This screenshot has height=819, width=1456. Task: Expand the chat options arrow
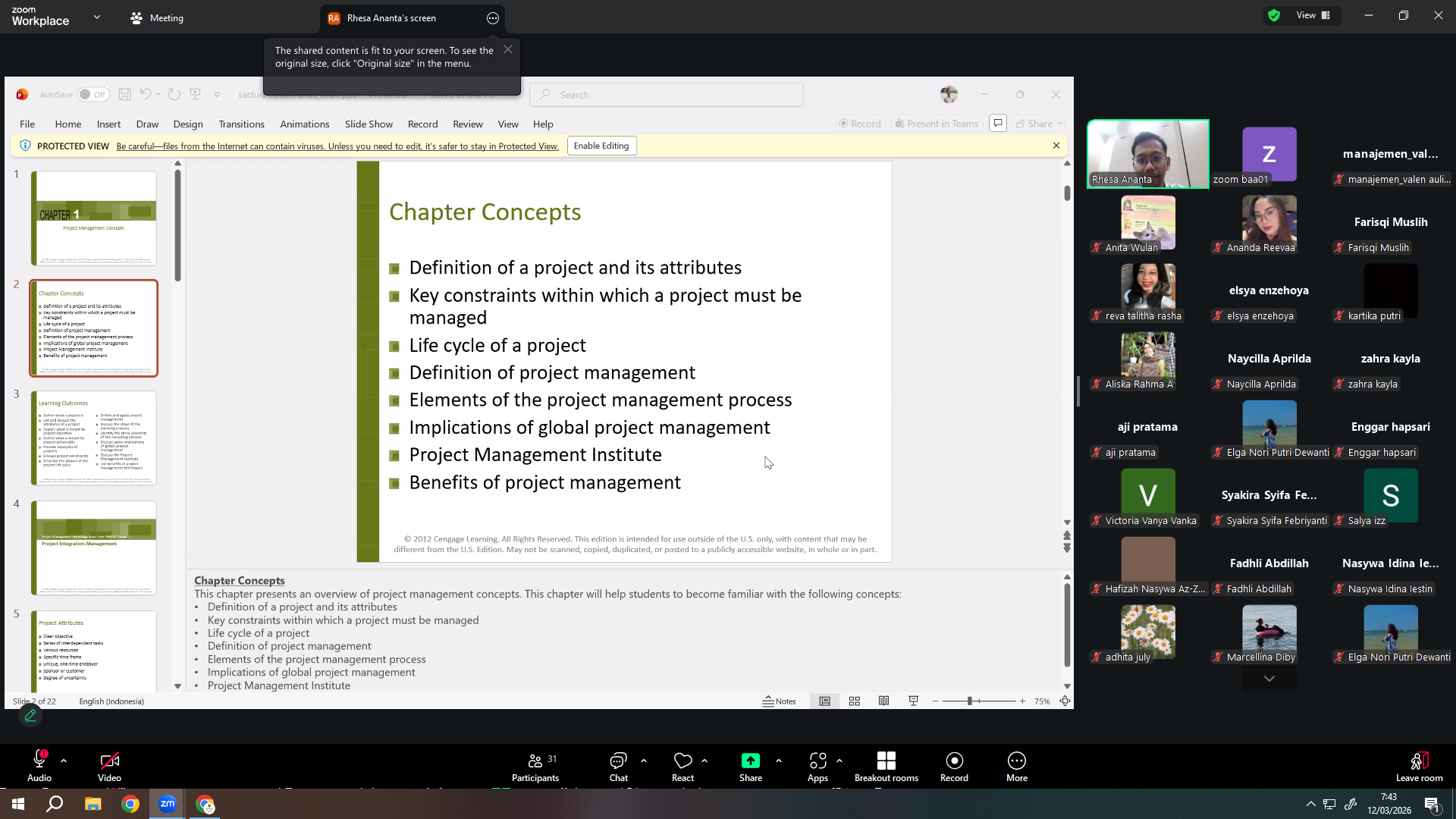(x=644, y=760)
